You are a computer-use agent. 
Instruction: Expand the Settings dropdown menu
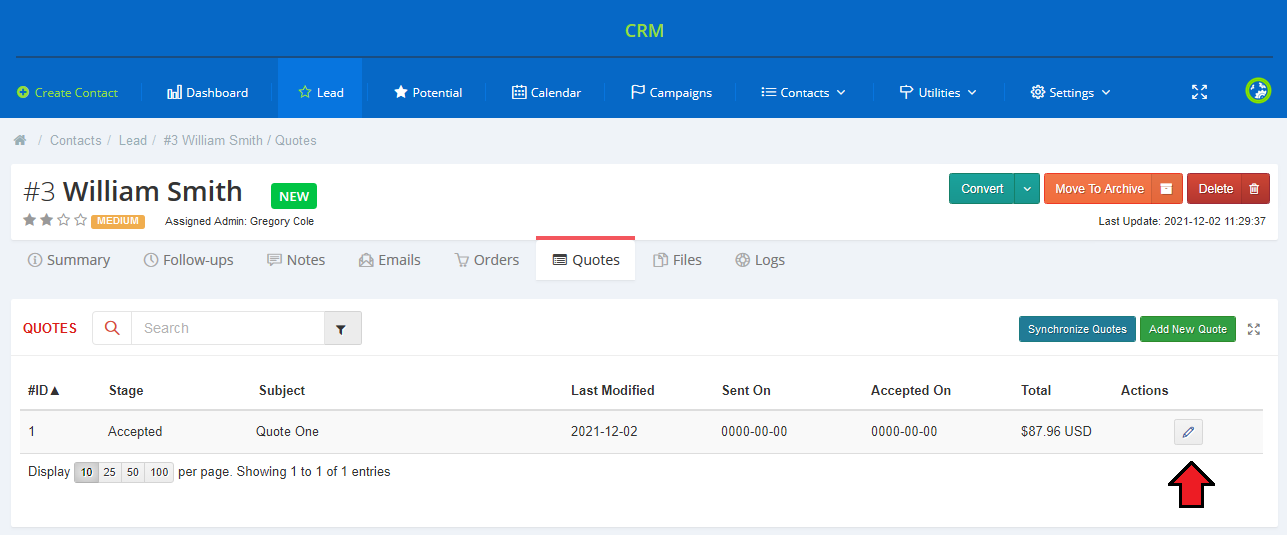click(1070, 92)
